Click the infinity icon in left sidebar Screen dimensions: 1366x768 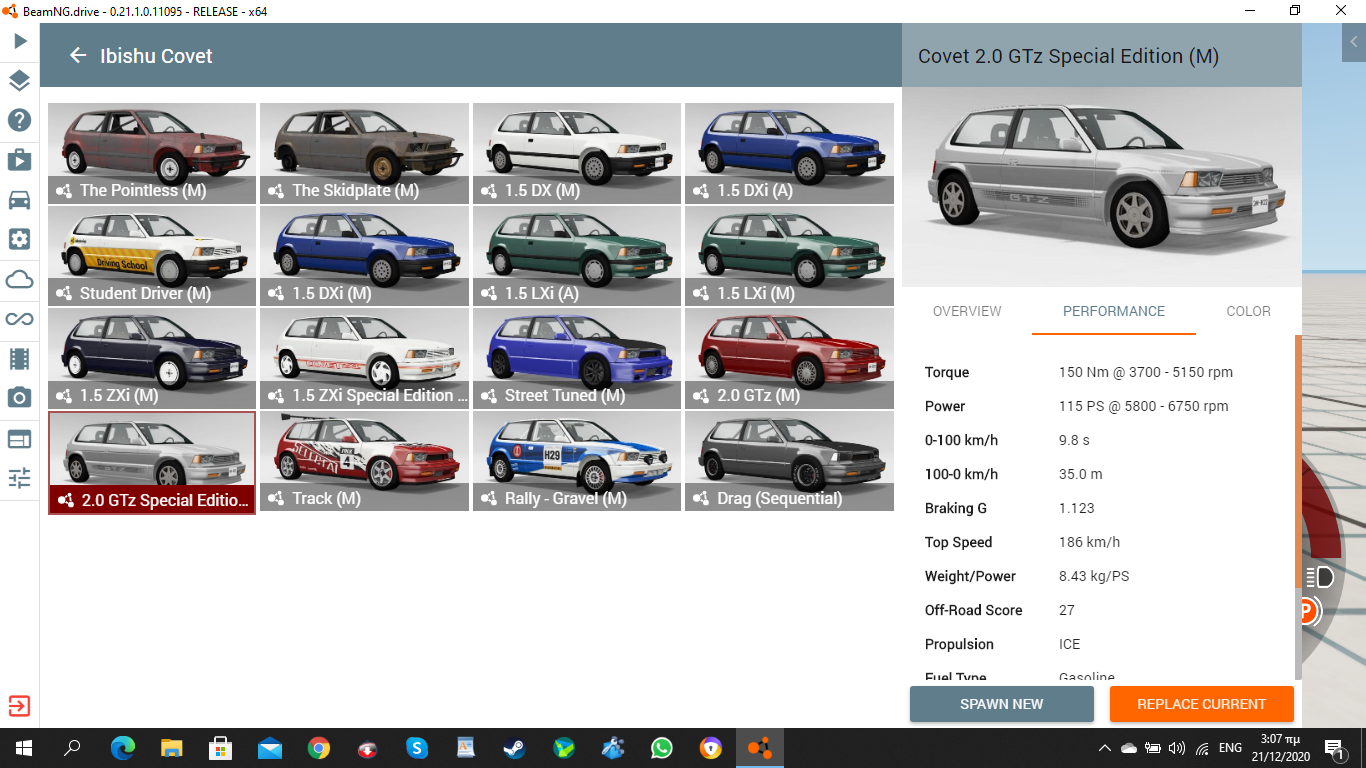point(20,319)
